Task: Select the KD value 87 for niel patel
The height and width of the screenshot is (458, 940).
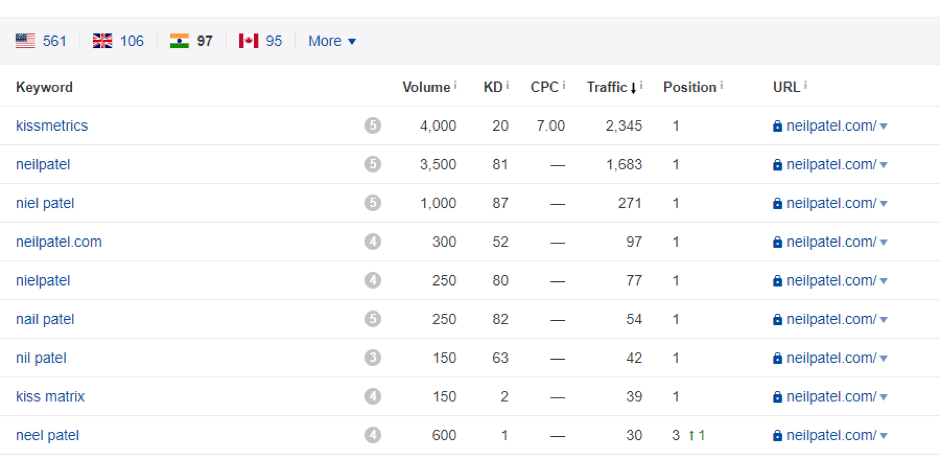Action: pos(499,203)
